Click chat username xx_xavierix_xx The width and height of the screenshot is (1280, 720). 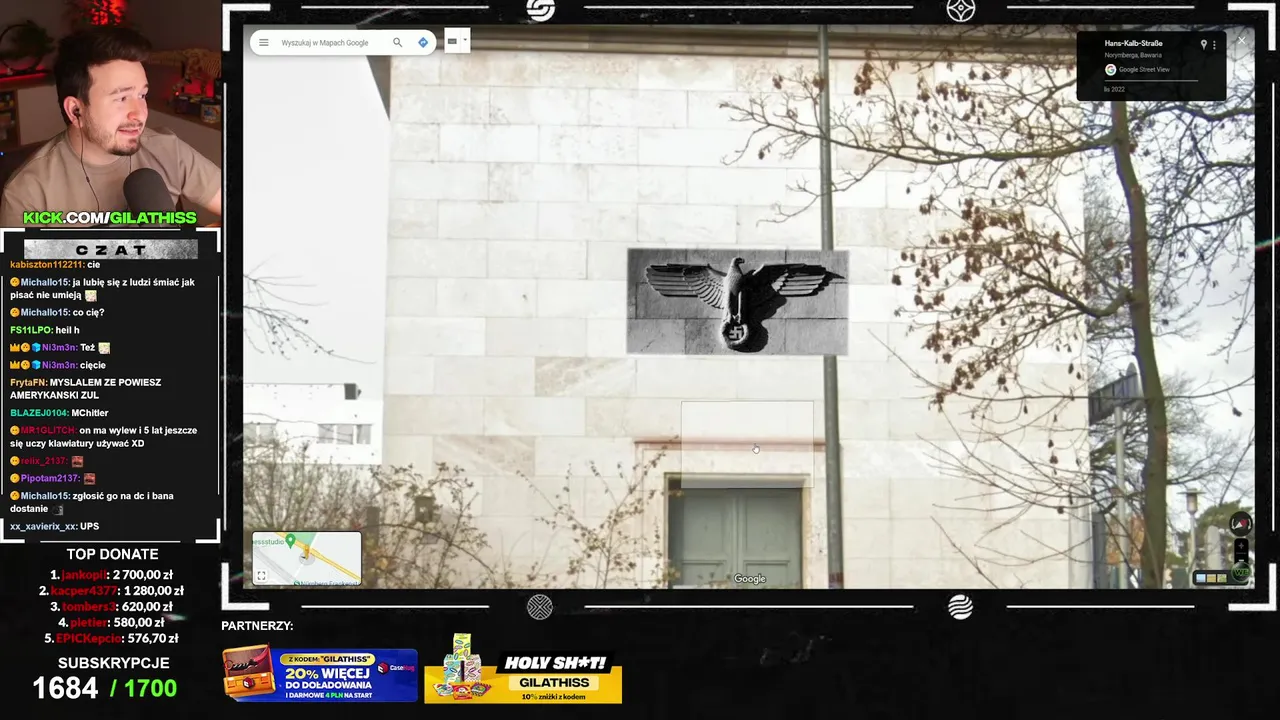tap(43, 526)
